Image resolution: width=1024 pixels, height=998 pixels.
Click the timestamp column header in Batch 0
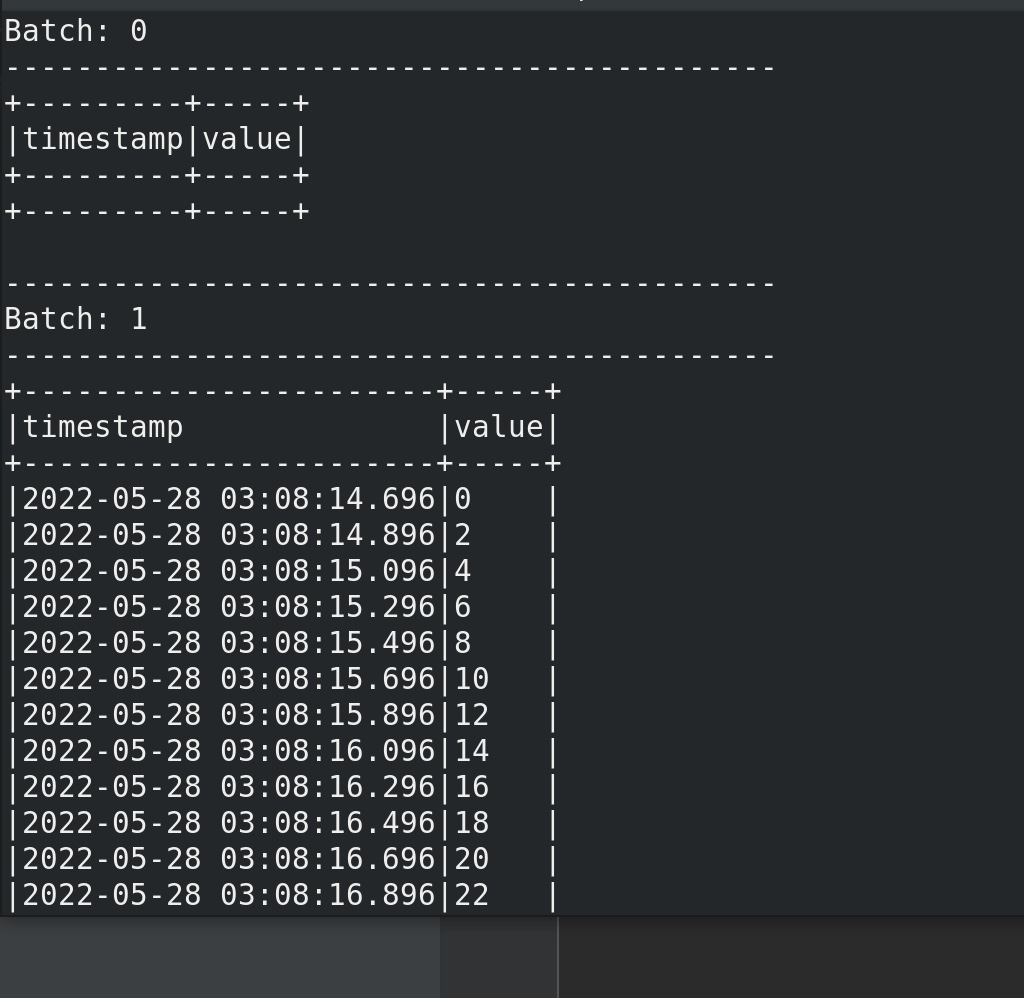coord(103,139)
